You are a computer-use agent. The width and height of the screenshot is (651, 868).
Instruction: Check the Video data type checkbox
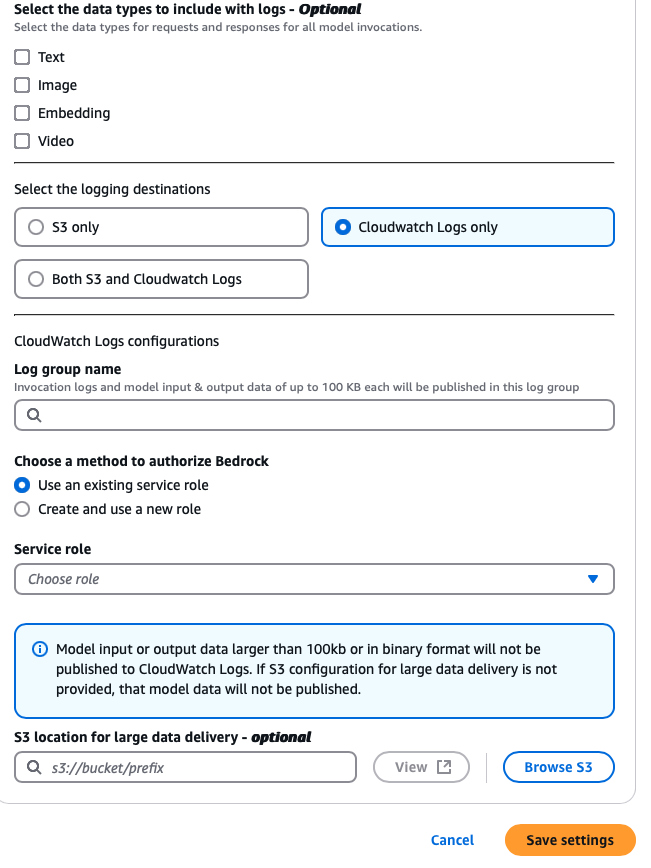tap(21, 141)
